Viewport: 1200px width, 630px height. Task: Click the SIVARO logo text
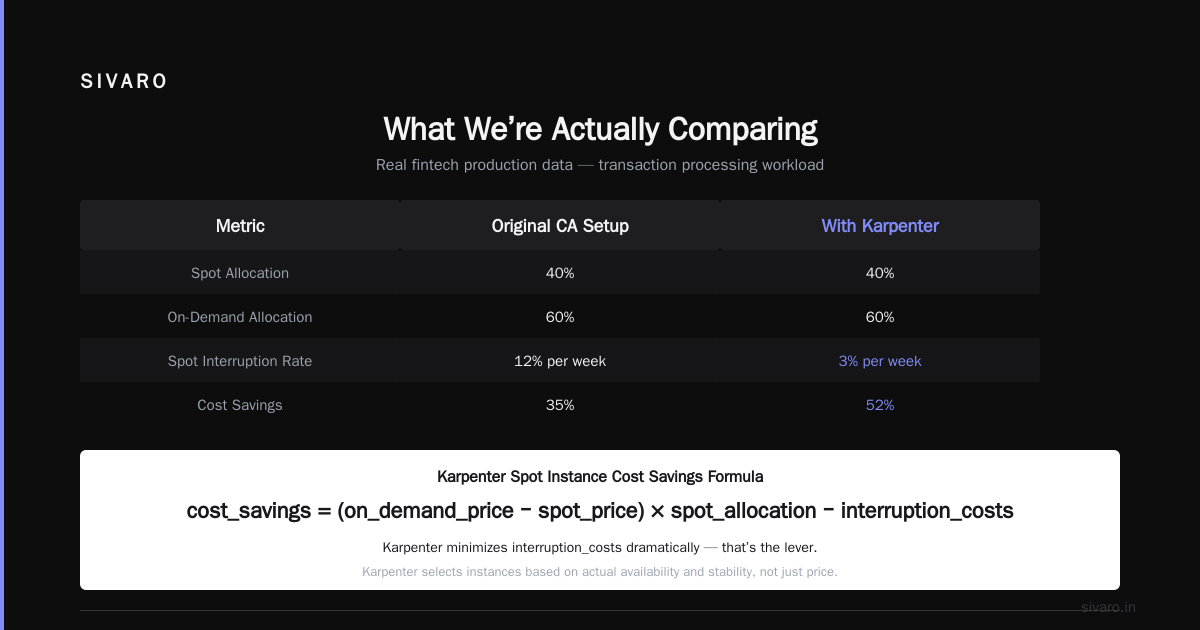pos(124,82)
